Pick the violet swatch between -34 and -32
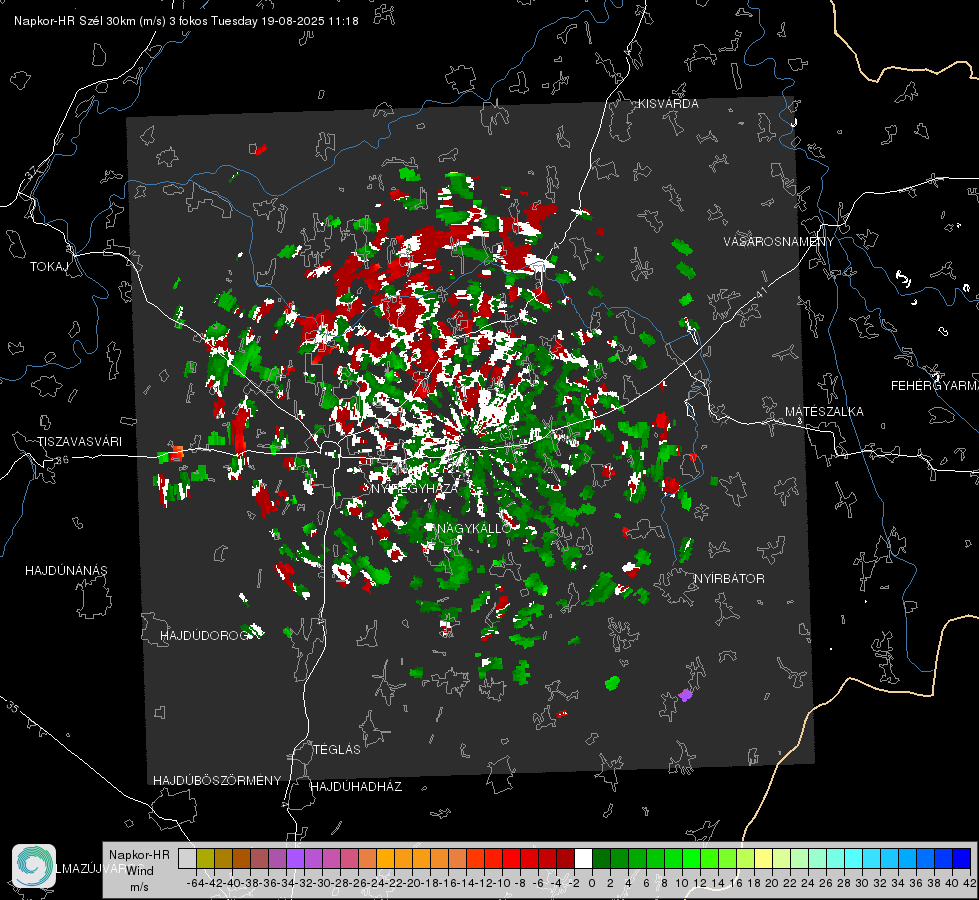Viewport: 979px width, 900px height. coord(295,859)
